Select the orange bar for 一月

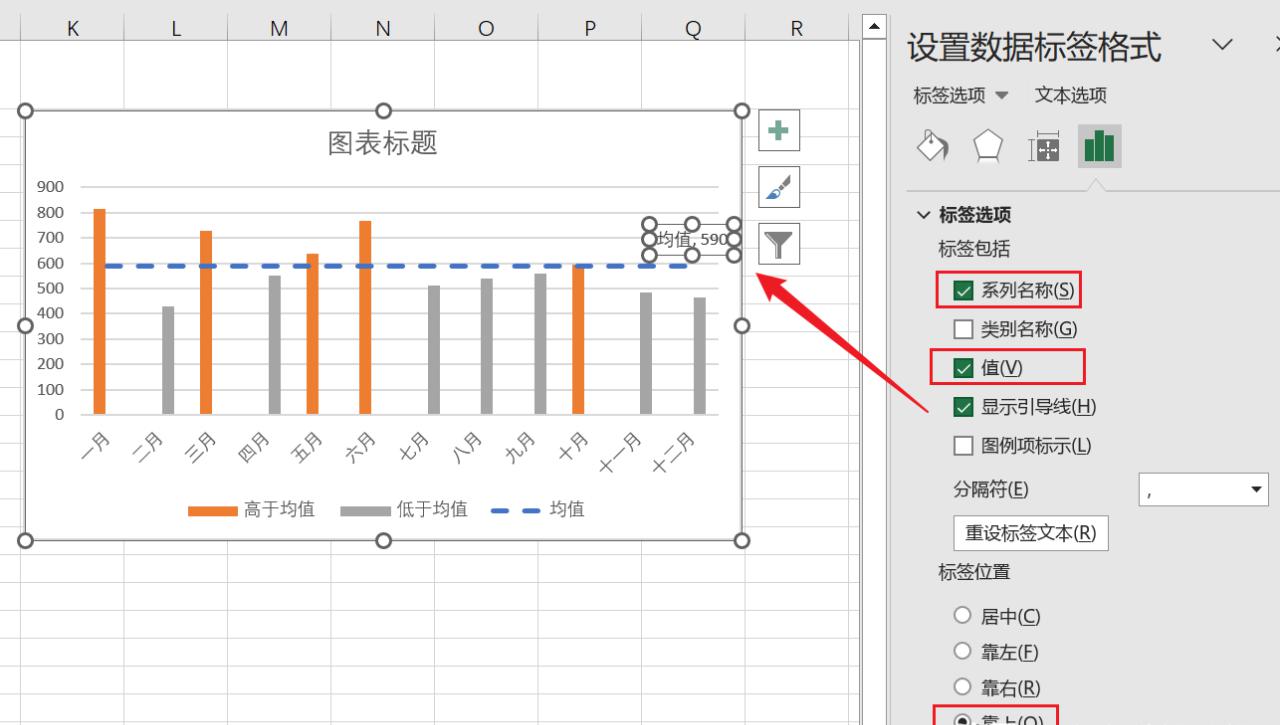pos(100,311)
